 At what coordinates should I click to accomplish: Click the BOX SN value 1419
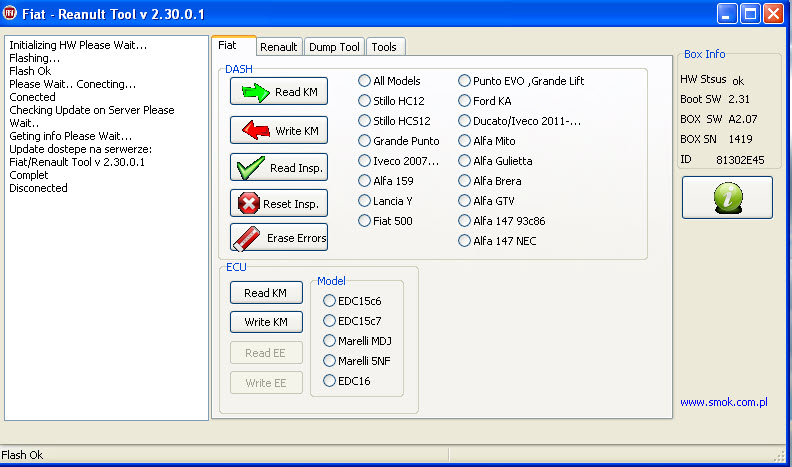click(x=740, y=139)
